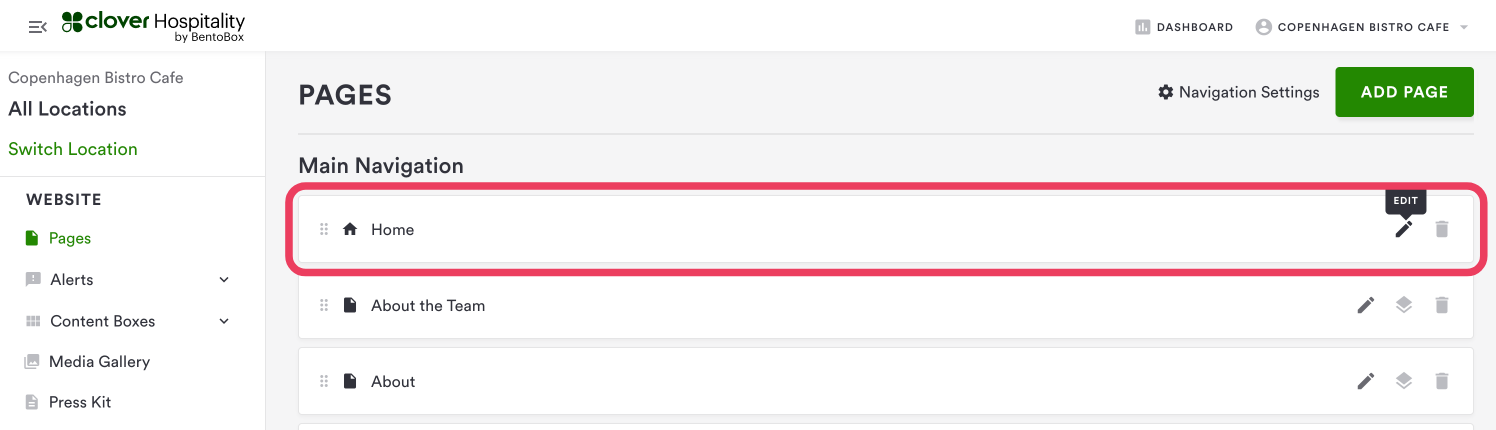Delete the About the Team page
Viewport: 1496px width, 430px height.
click(1441, 305)
